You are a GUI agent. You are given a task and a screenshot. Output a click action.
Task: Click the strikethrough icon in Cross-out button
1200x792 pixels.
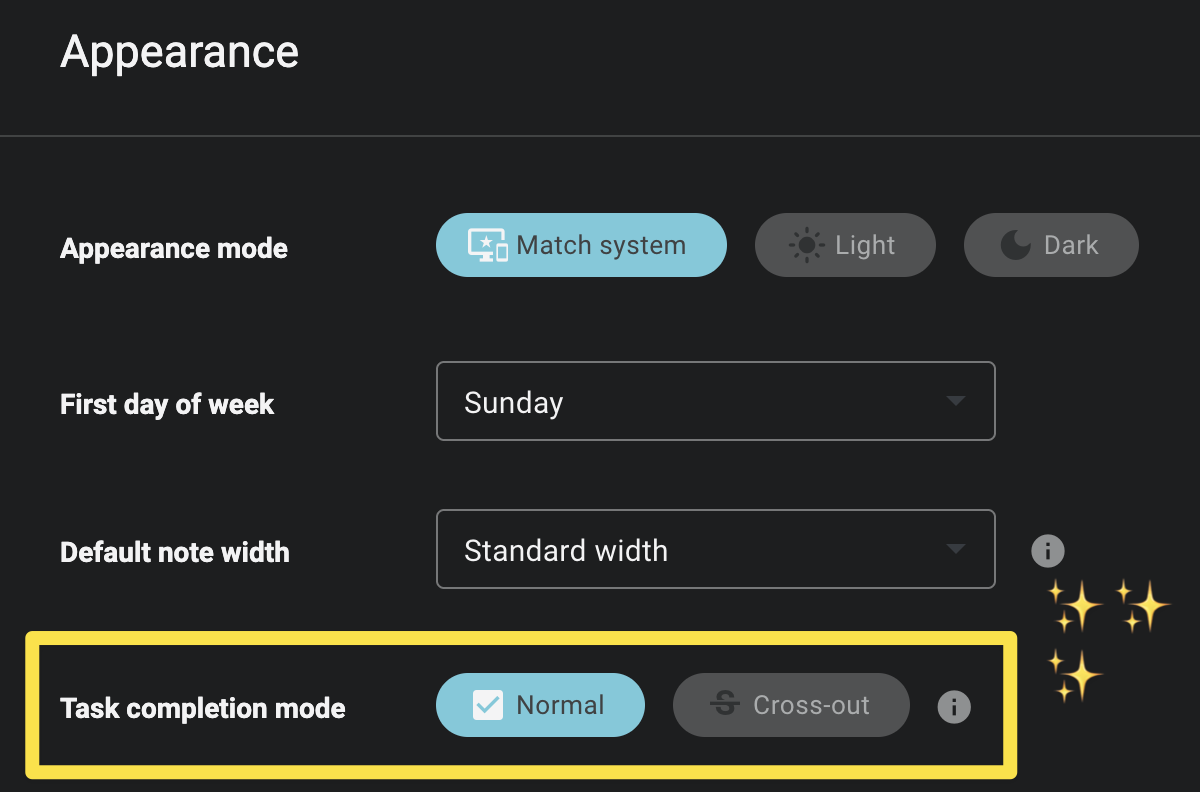725,706
